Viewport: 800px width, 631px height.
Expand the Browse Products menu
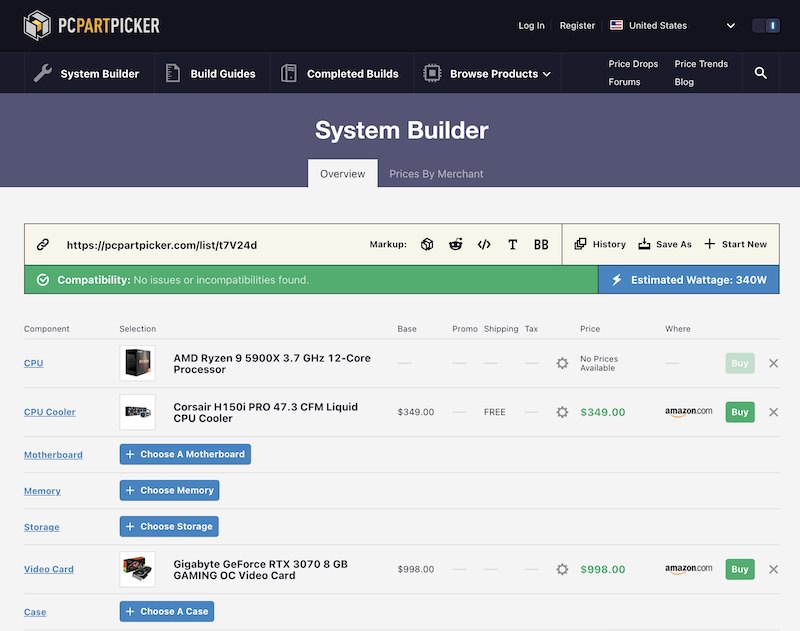(x=487, y=73)
